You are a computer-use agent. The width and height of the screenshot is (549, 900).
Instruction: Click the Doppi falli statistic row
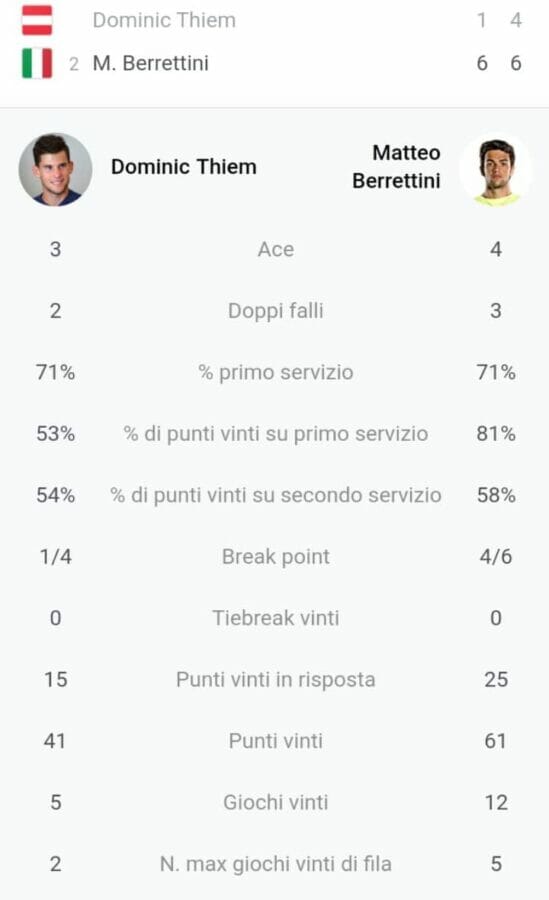pos(274,311)
